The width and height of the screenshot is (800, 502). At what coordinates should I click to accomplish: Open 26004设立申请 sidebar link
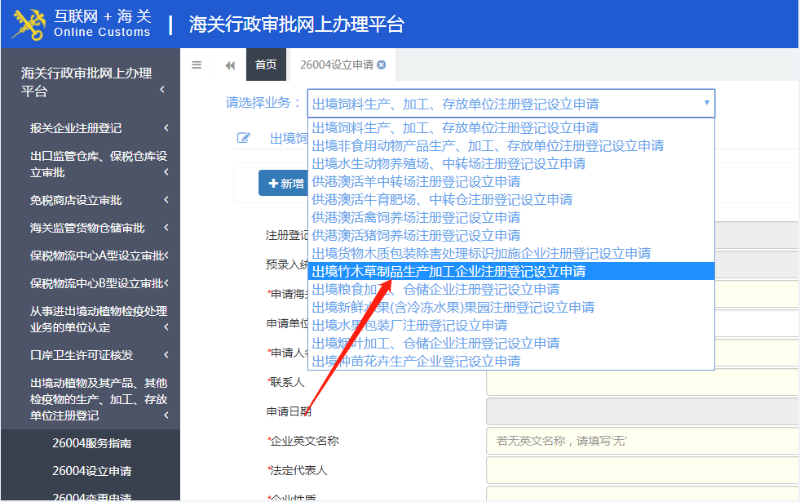coord(91,471)
